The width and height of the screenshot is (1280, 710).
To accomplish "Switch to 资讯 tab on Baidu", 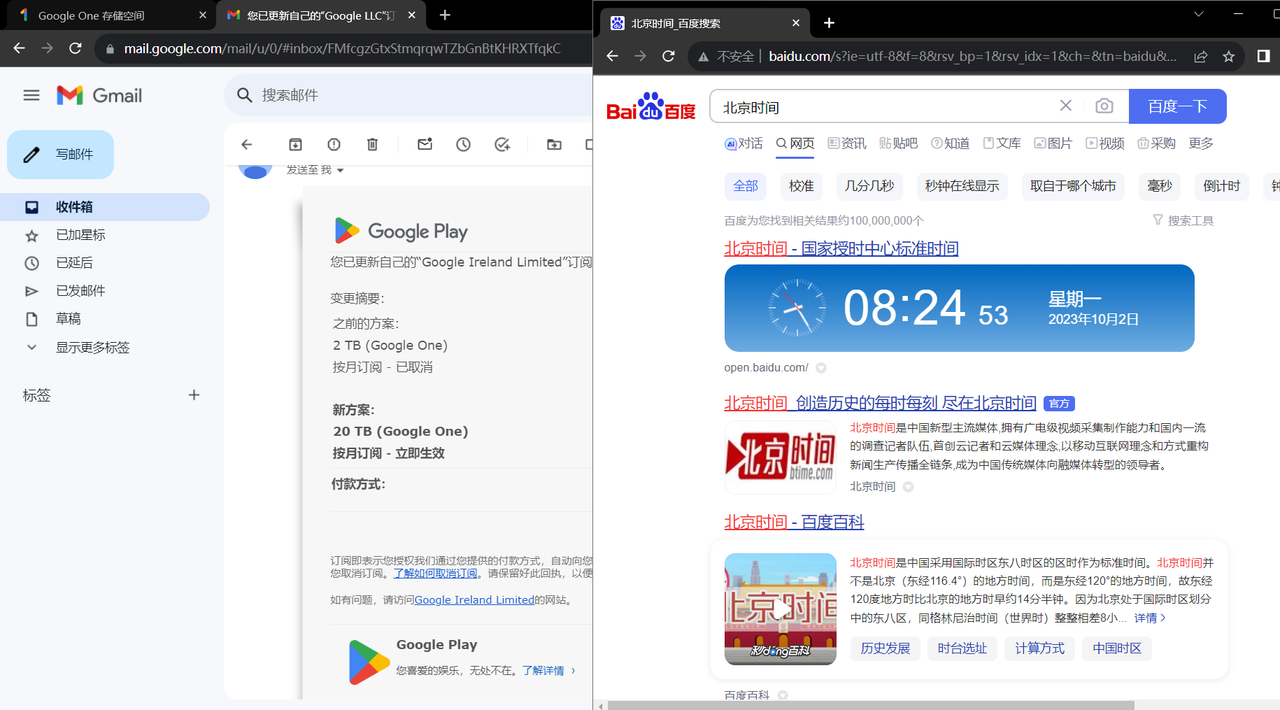I will pyautogui.click(x=847, y=143).
